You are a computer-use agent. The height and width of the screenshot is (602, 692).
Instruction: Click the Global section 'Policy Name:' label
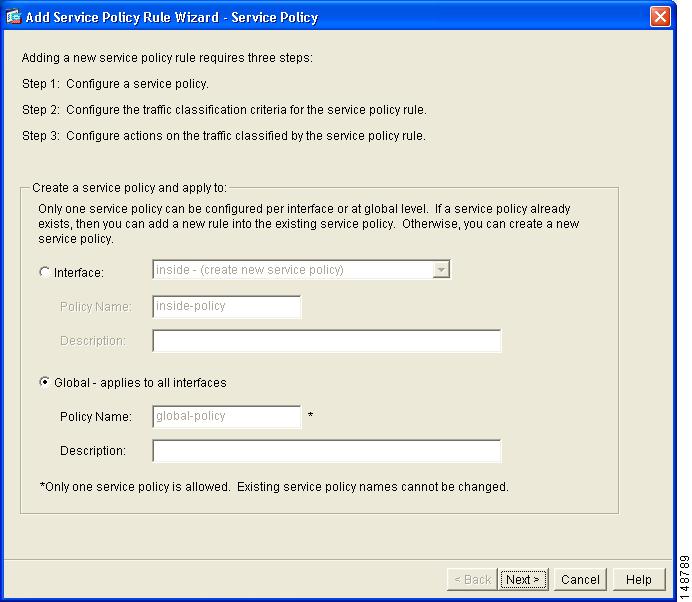[96, 417]
